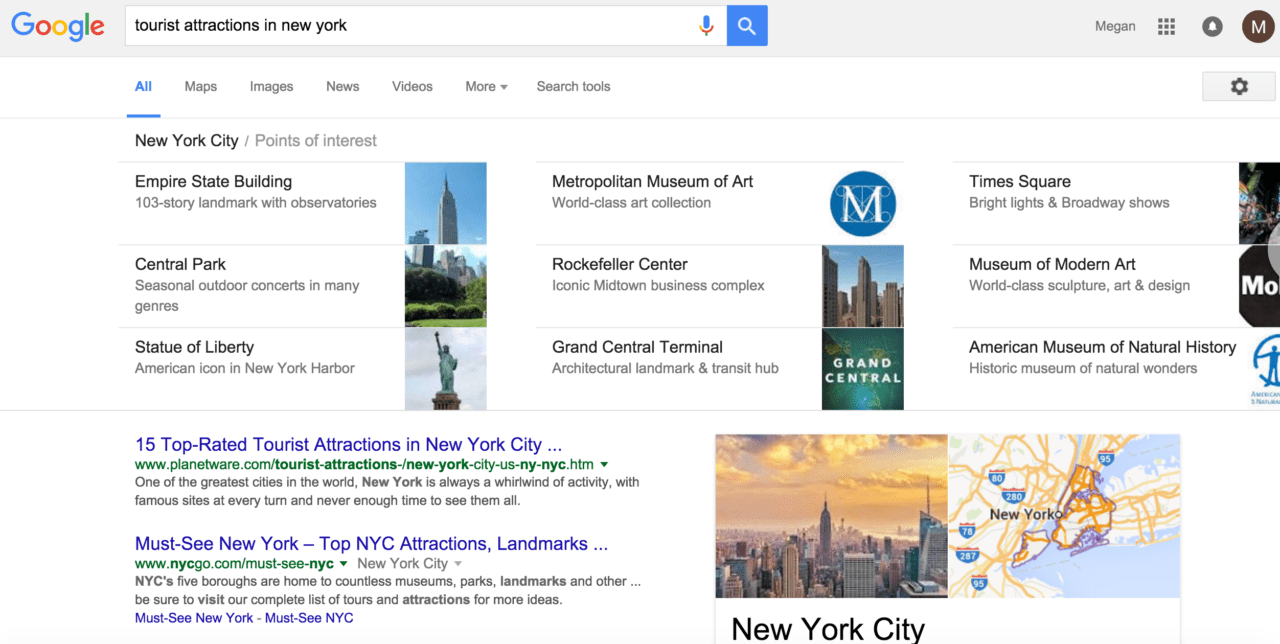Open the Google apps grid icon
1280x644 pixels.
coord(1166,27)
